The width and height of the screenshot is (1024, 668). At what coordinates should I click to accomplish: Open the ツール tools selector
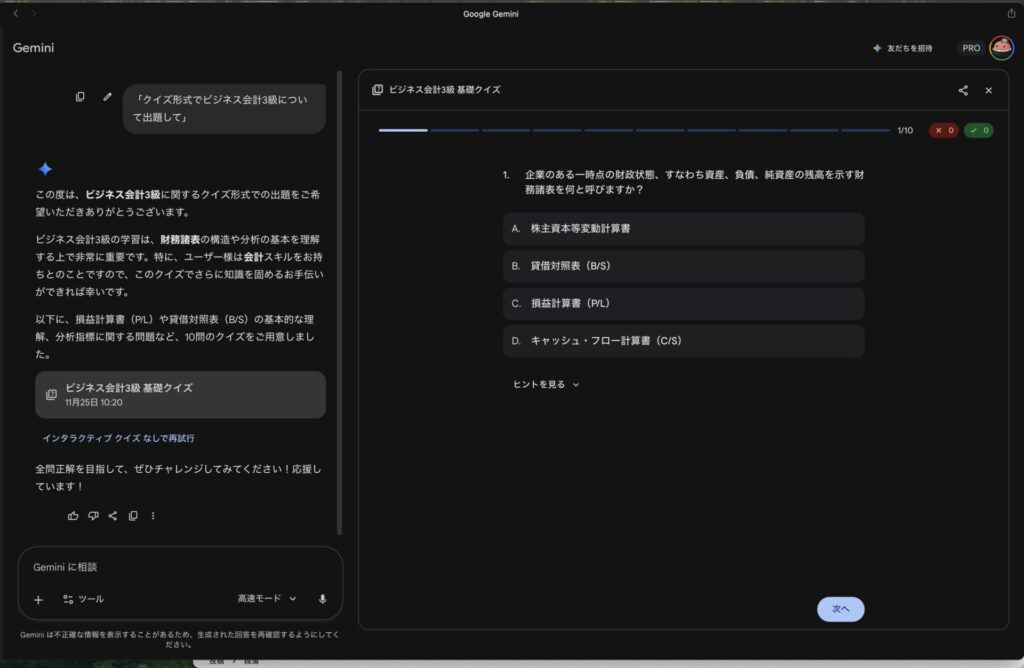(x=82, y=598)
